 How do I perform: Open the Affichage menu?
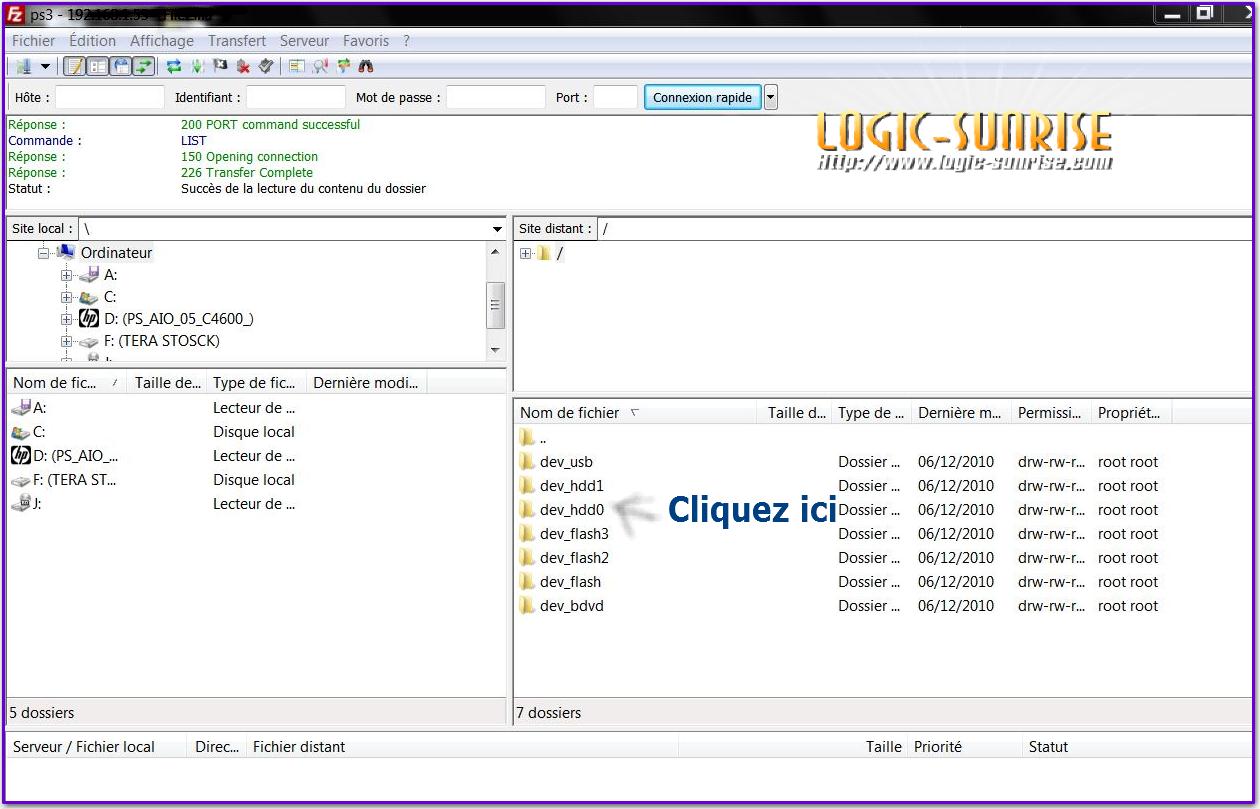[x=162, y=41]
